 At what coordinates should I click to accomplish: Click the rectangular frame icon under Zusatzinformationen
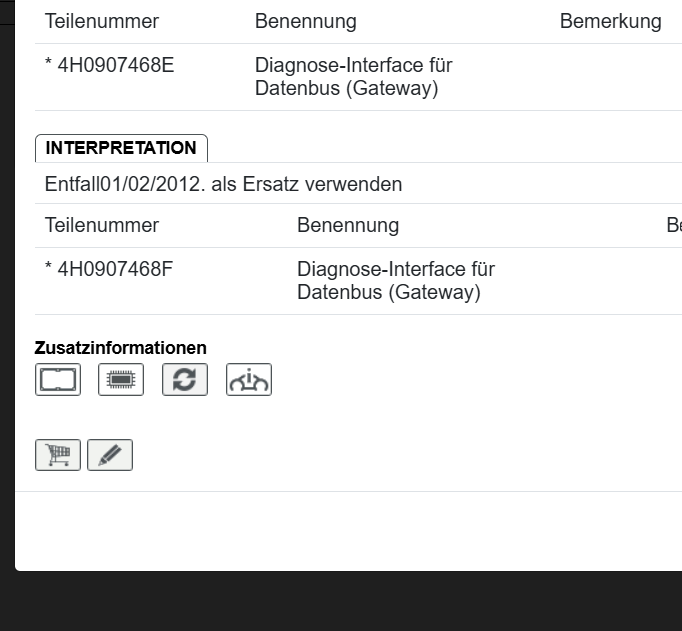coord(58,379)
